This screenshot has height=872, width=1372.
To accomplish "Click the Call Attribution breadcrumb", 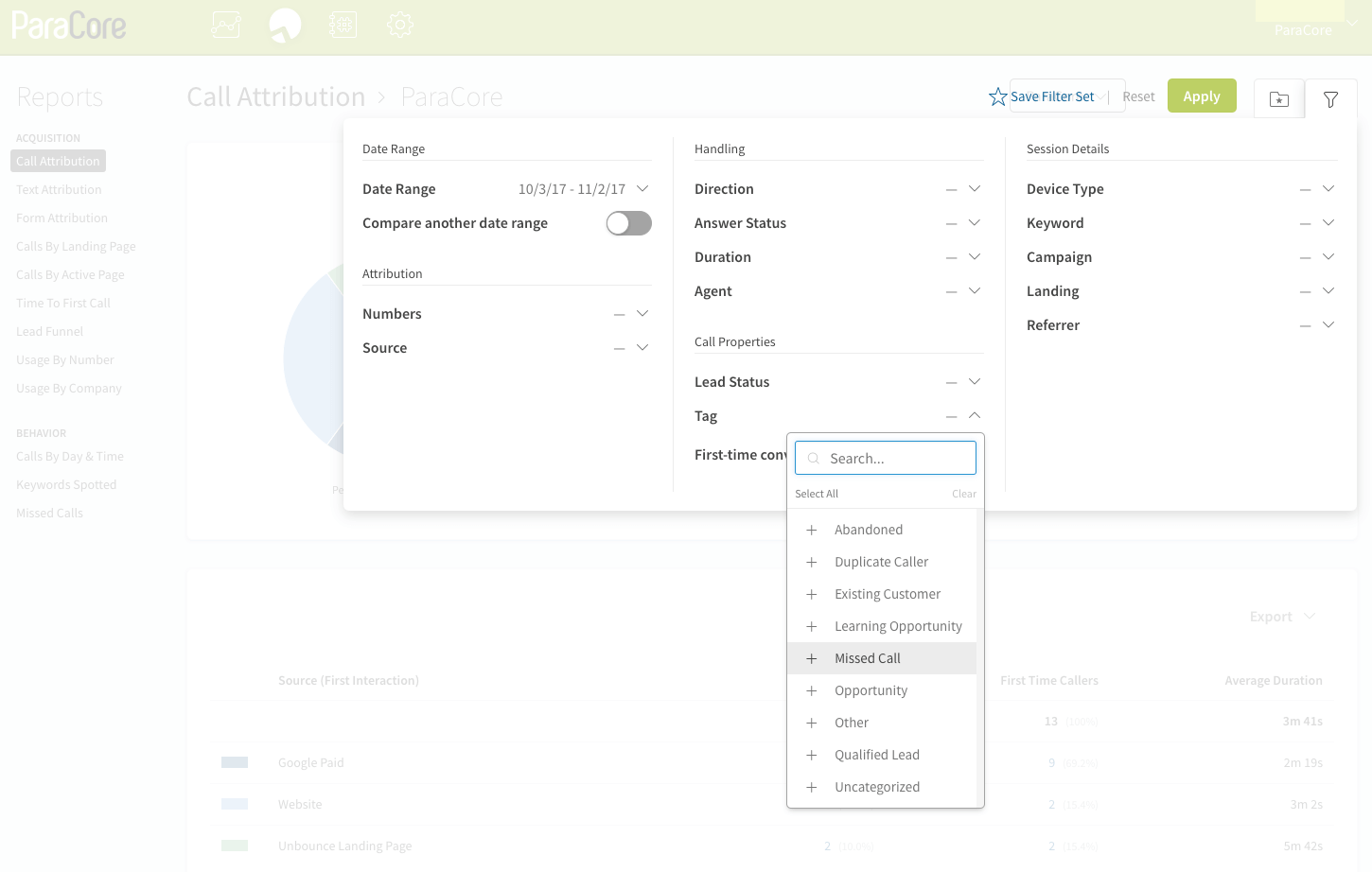I will click(x=276, y=96).
